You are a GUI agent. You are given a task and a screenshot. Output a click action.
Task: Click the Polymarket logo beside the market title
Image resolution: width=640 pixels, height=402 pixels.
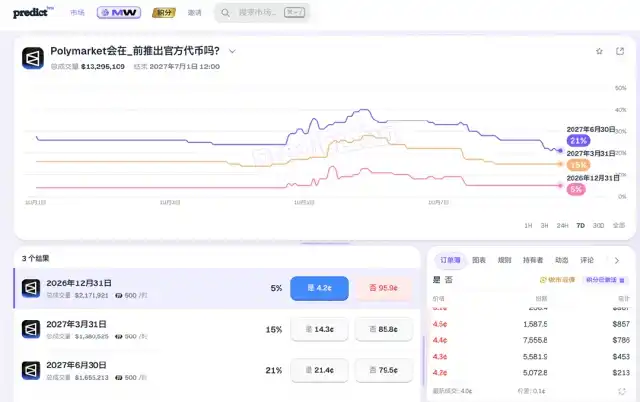[33, 58]
